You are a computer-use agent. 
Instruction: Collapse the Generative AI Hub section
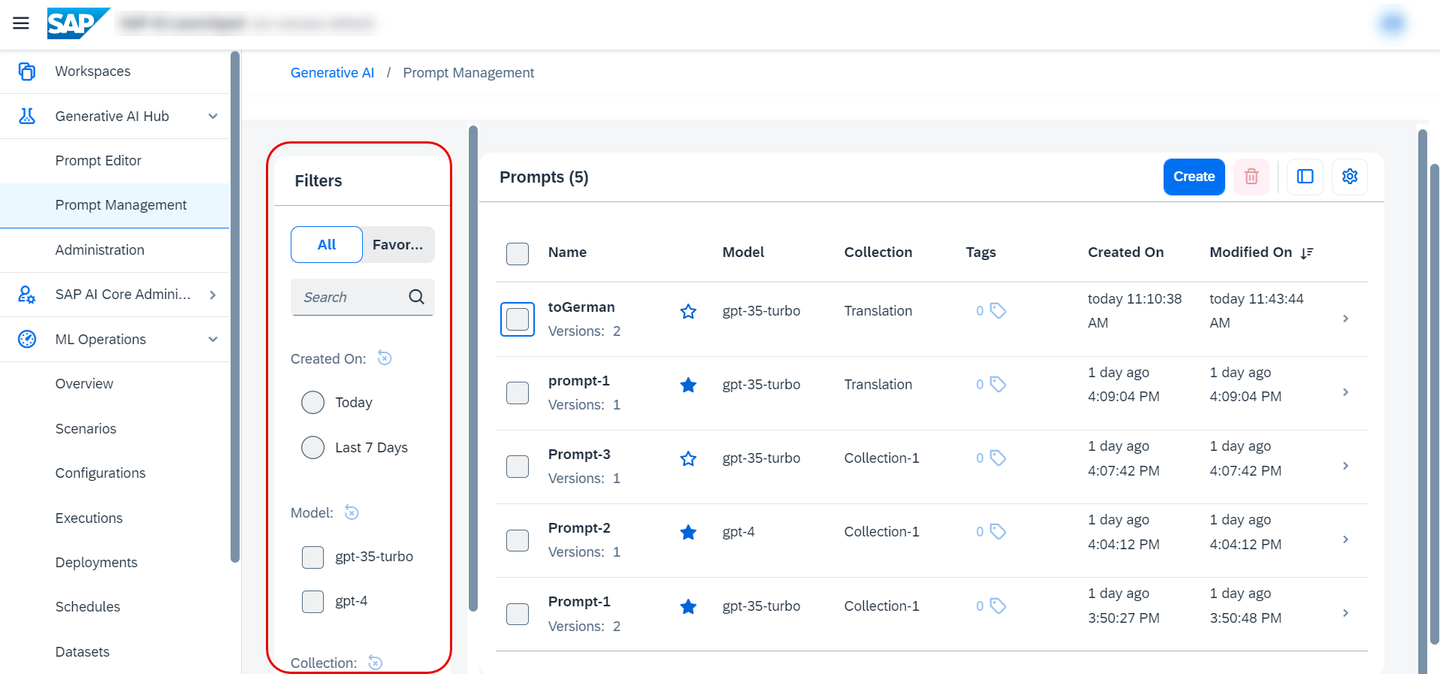coord(213,116)
